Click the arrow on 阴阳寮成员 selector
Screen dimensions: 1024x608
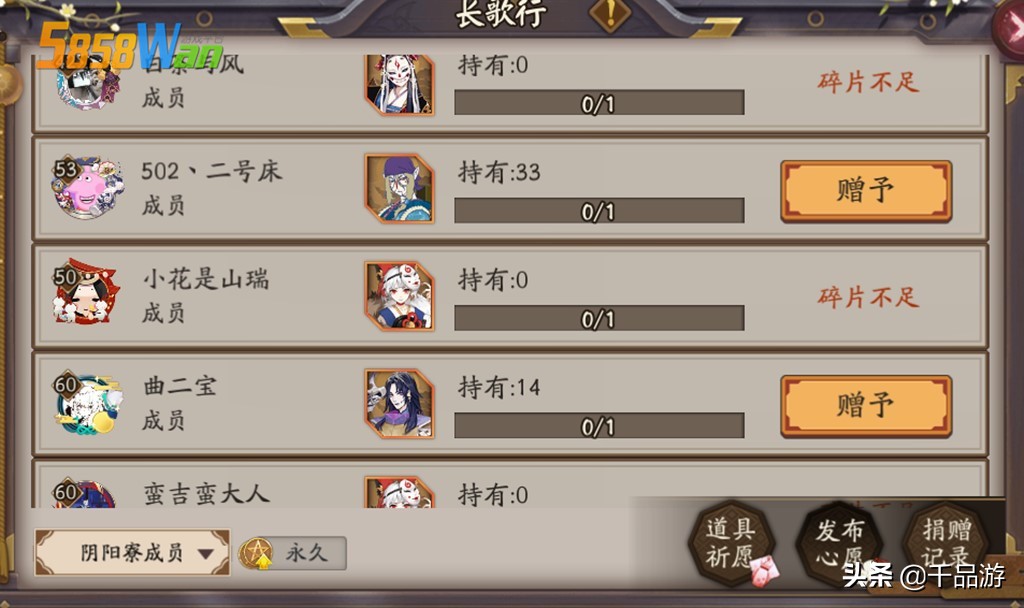point(206,554)
